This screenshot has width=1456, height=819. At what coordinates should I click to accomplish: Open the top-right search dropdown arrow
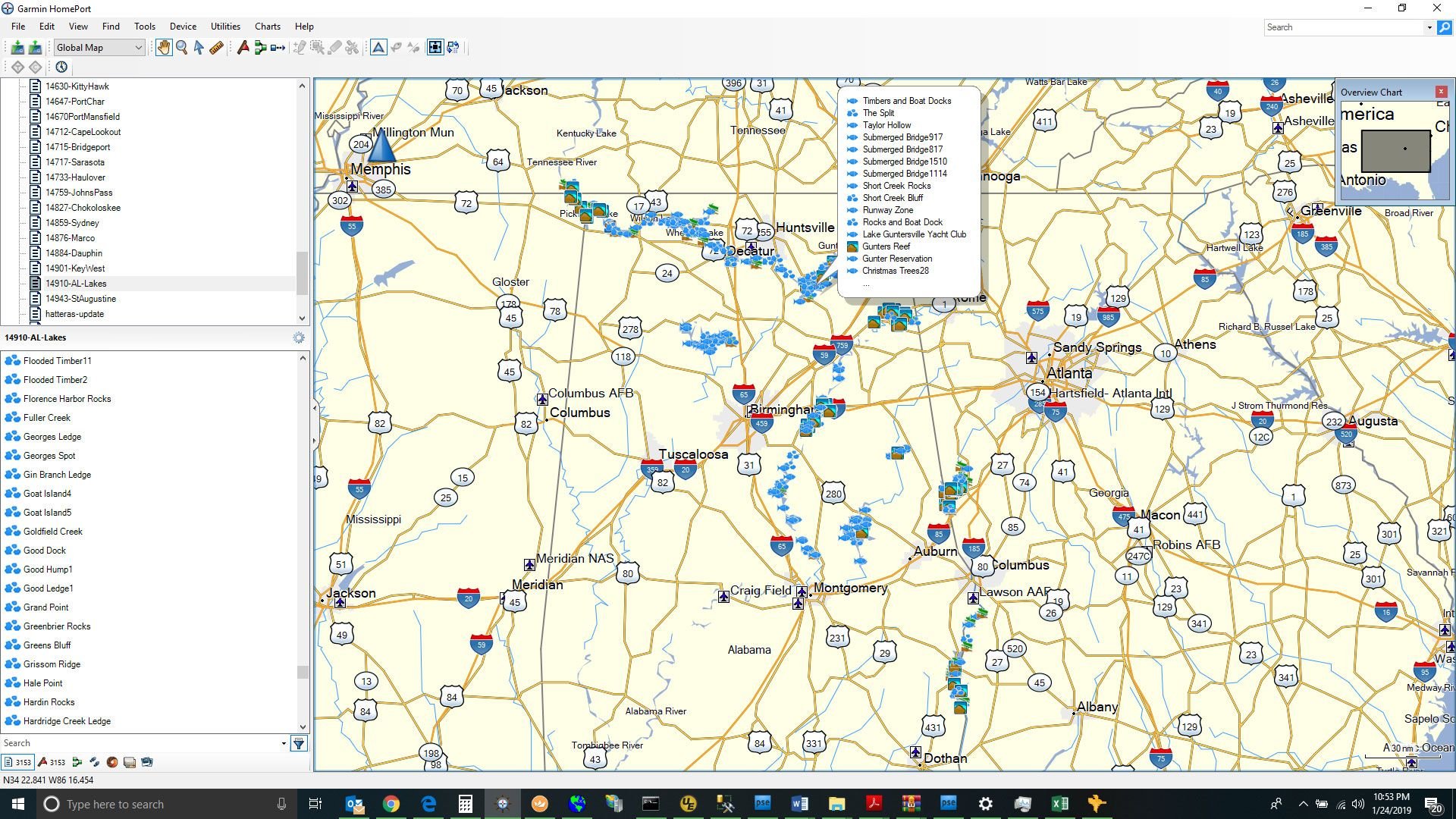coord(1429,27)
